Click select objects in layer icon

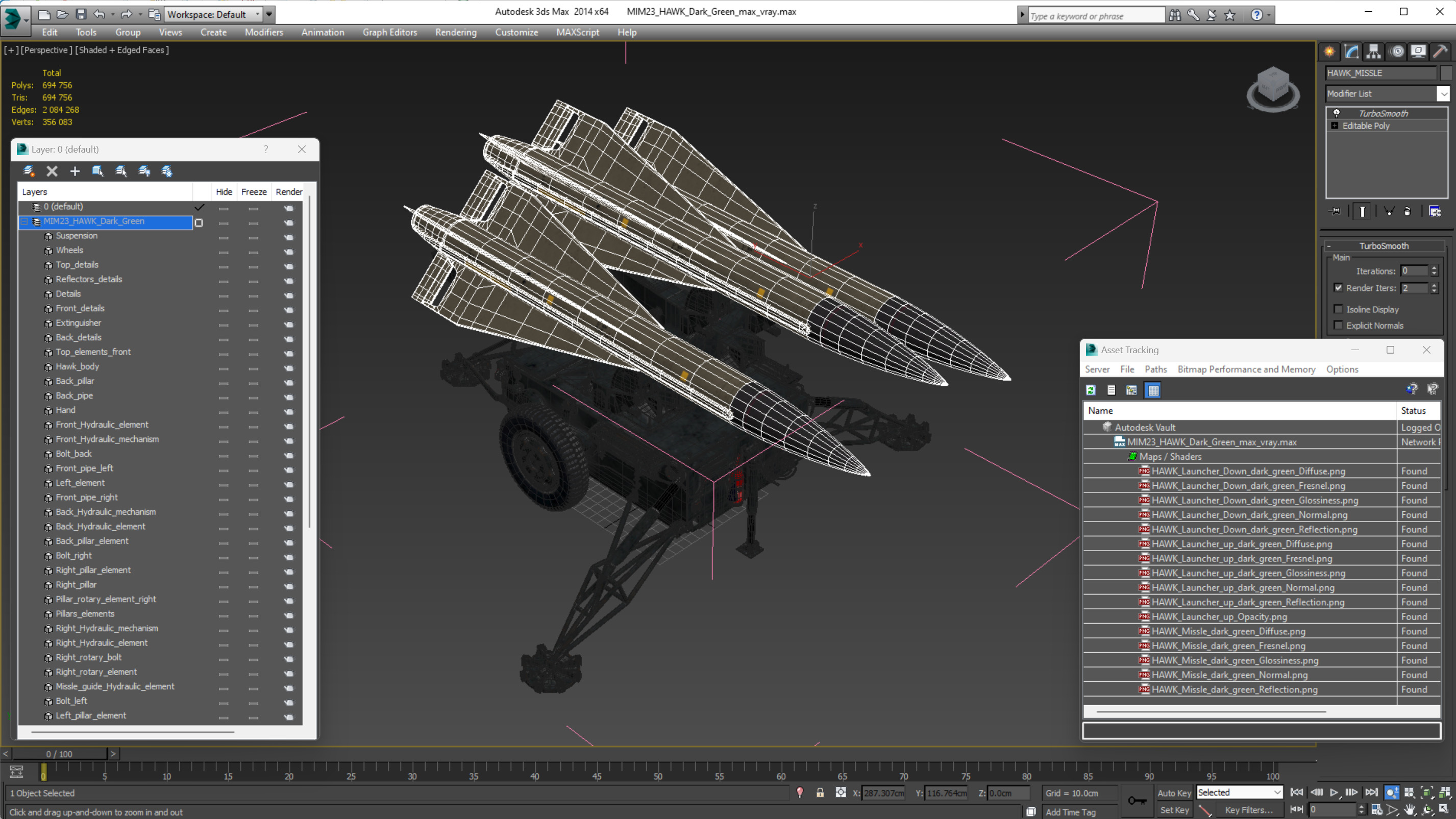click(98, 171)
